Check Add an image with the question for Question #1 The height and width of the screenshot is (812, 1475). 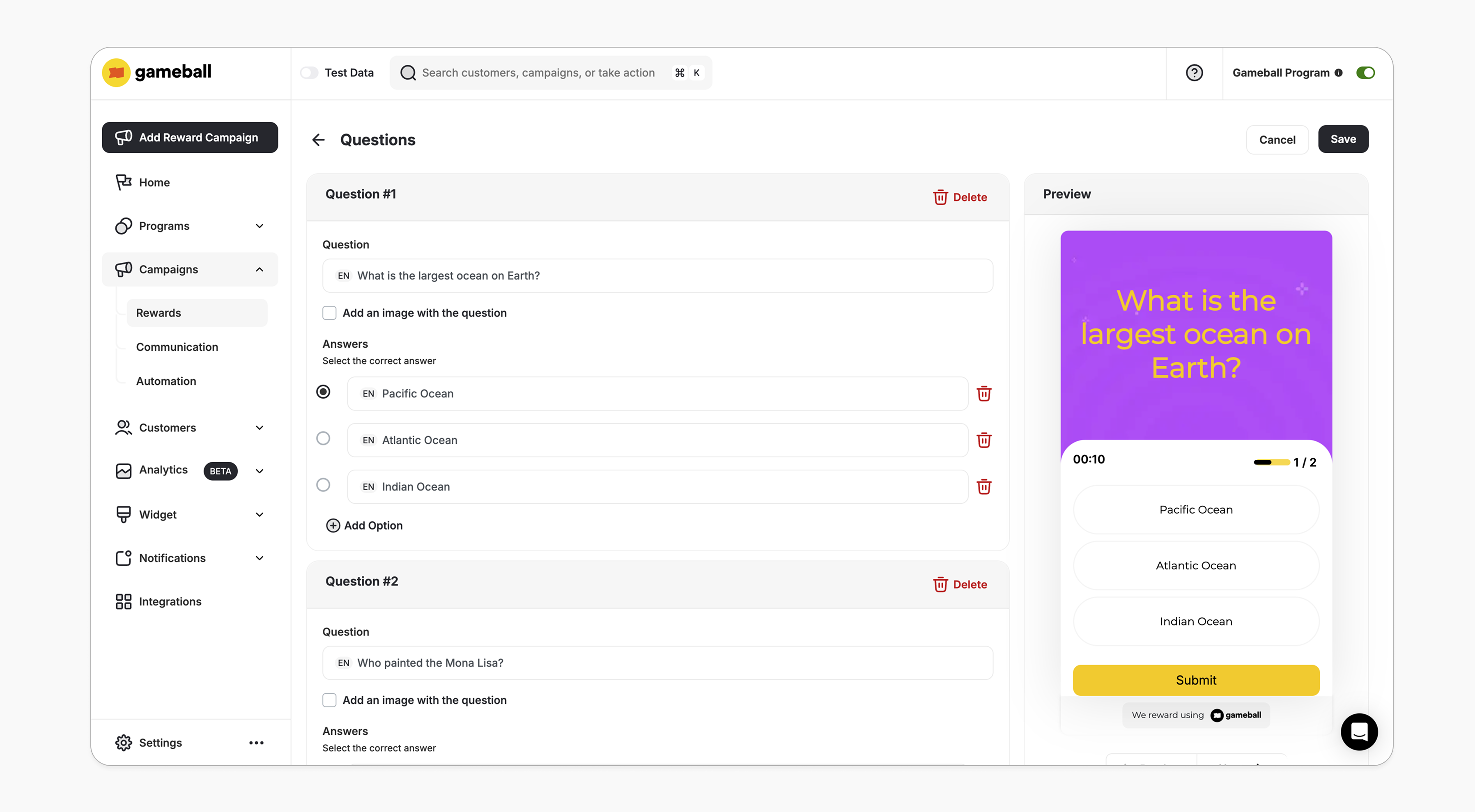330,313
